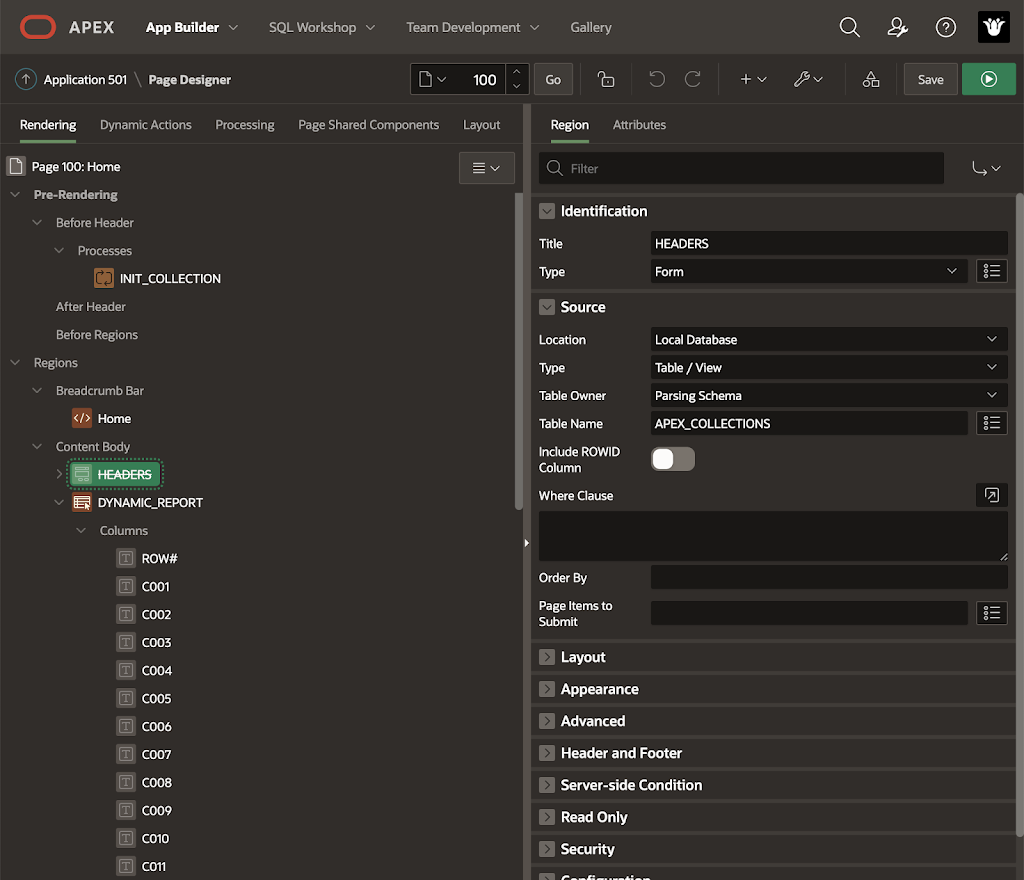Open the Source Type Table / View dropdown
The width and height of the screenshot is (1024, 880).
[829, 368]
